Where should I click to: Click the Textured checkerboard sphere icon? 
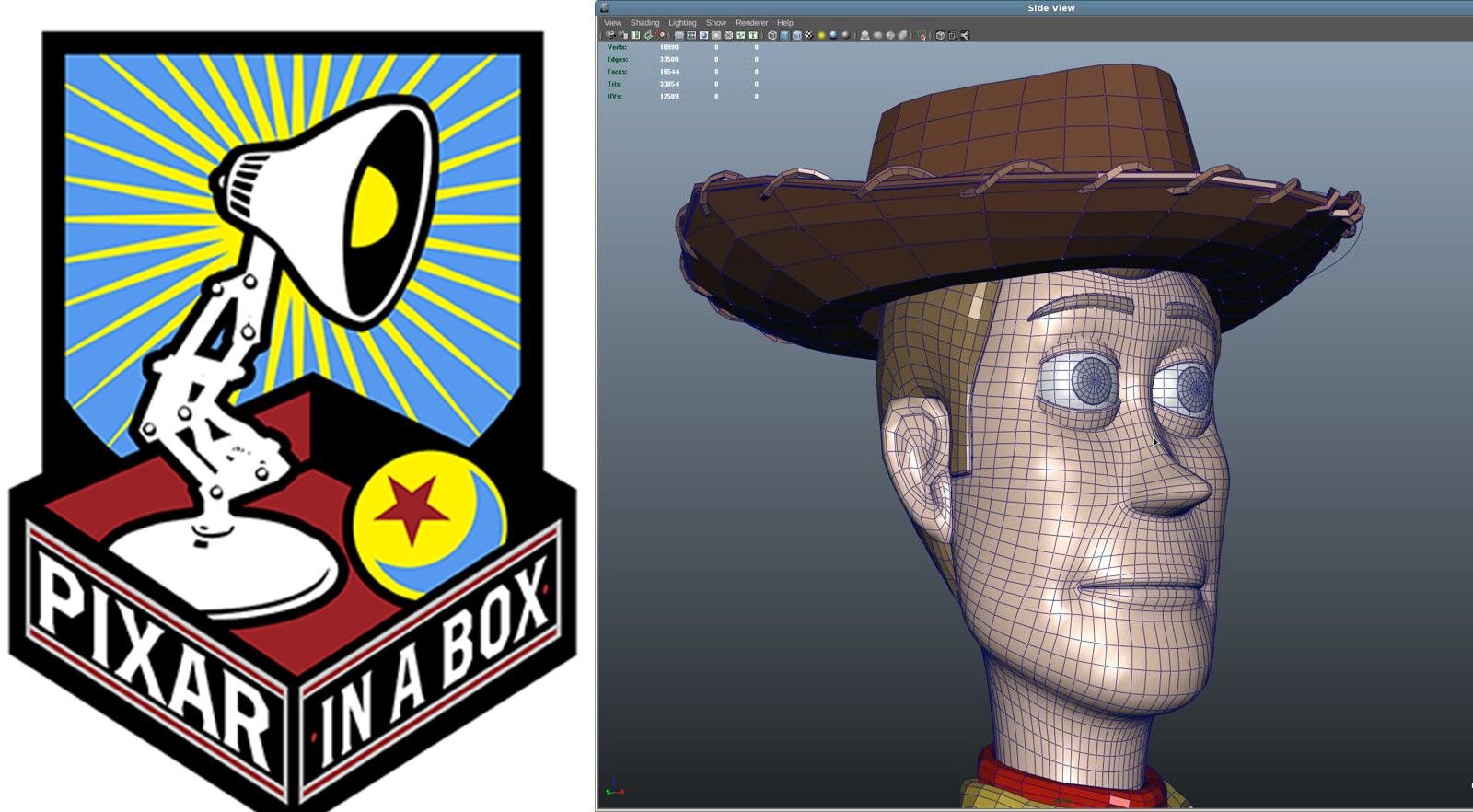(809, 35)
